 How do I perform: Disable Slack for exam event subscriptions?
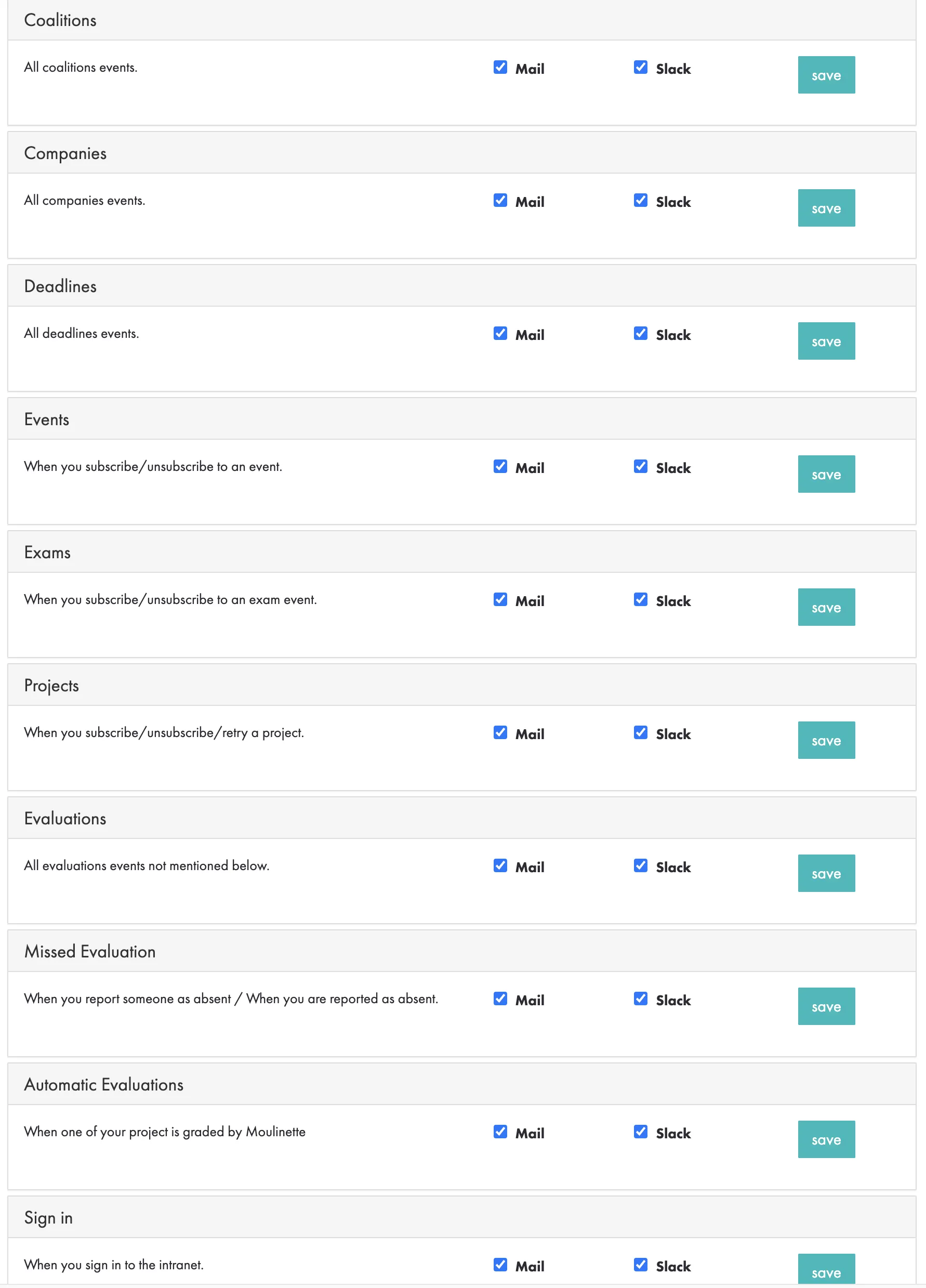coord(640,599)
